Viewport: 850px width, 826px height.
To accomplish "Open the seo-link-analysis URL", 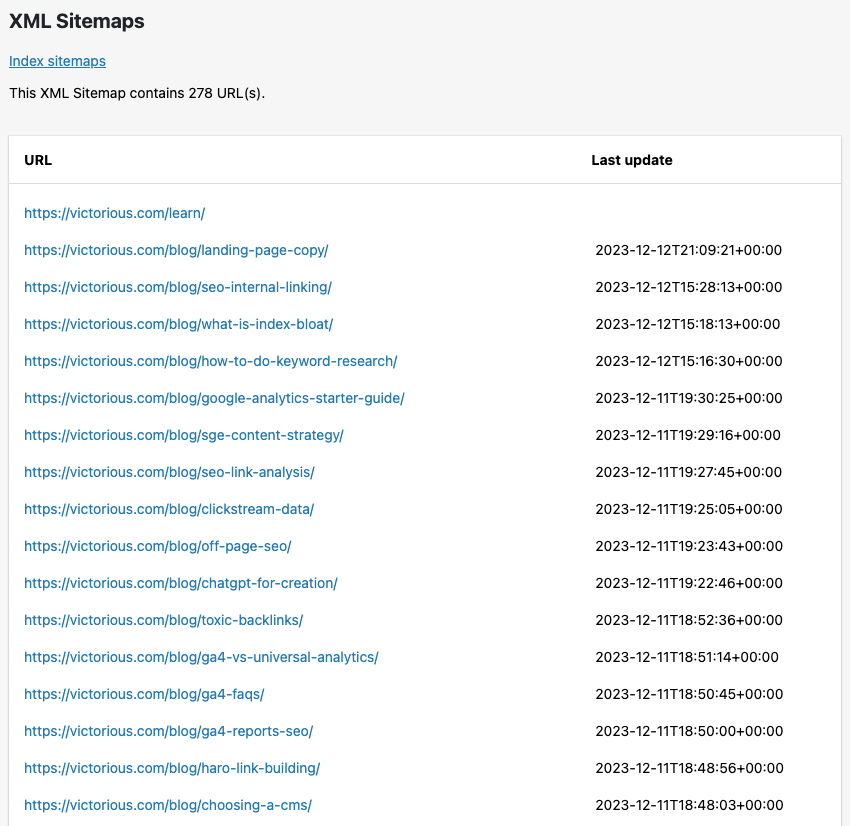I will click(169, 472).
